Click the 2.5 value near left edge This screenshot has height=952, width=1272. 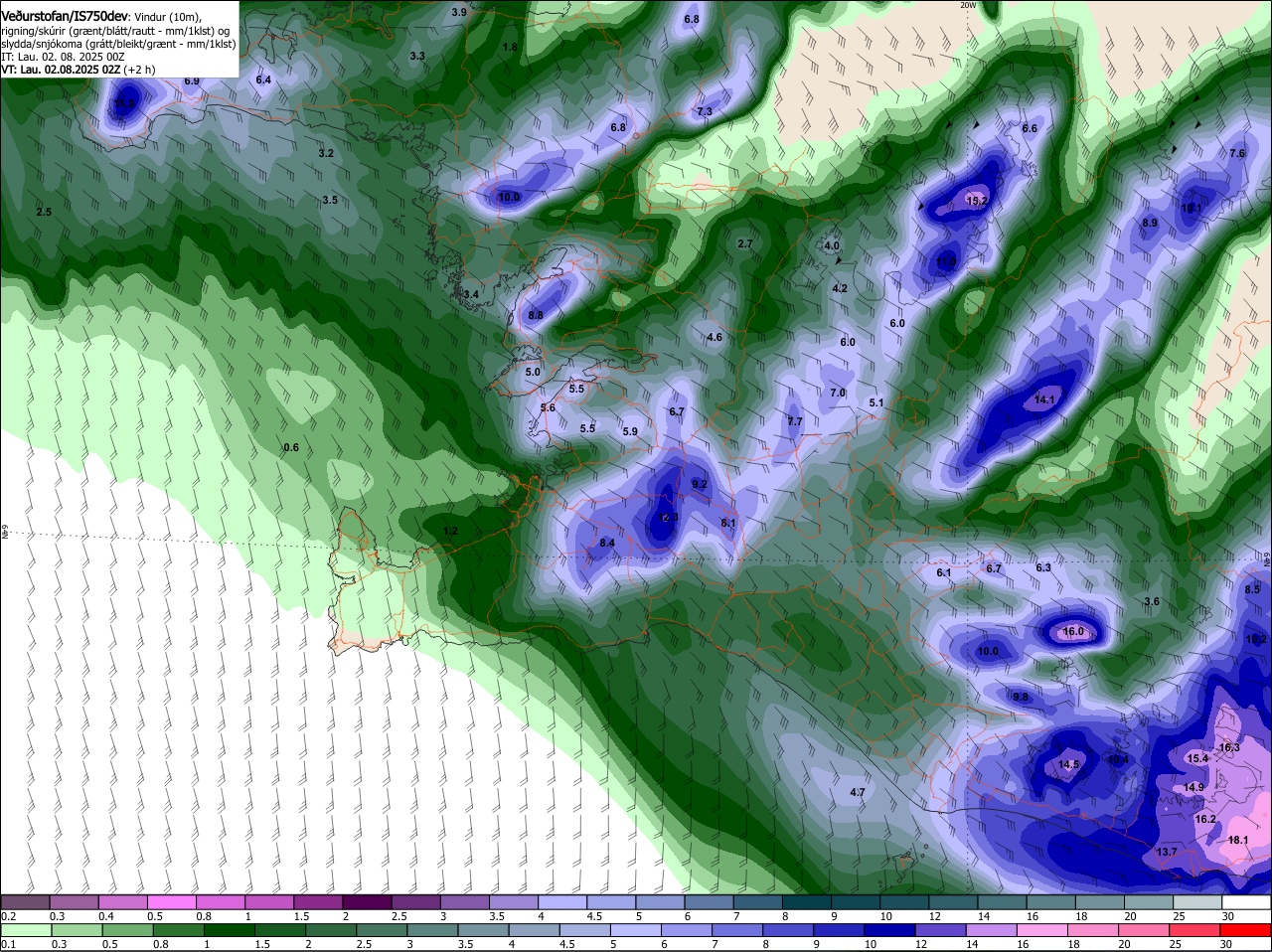pyautogui.click(x=44, y=212)
